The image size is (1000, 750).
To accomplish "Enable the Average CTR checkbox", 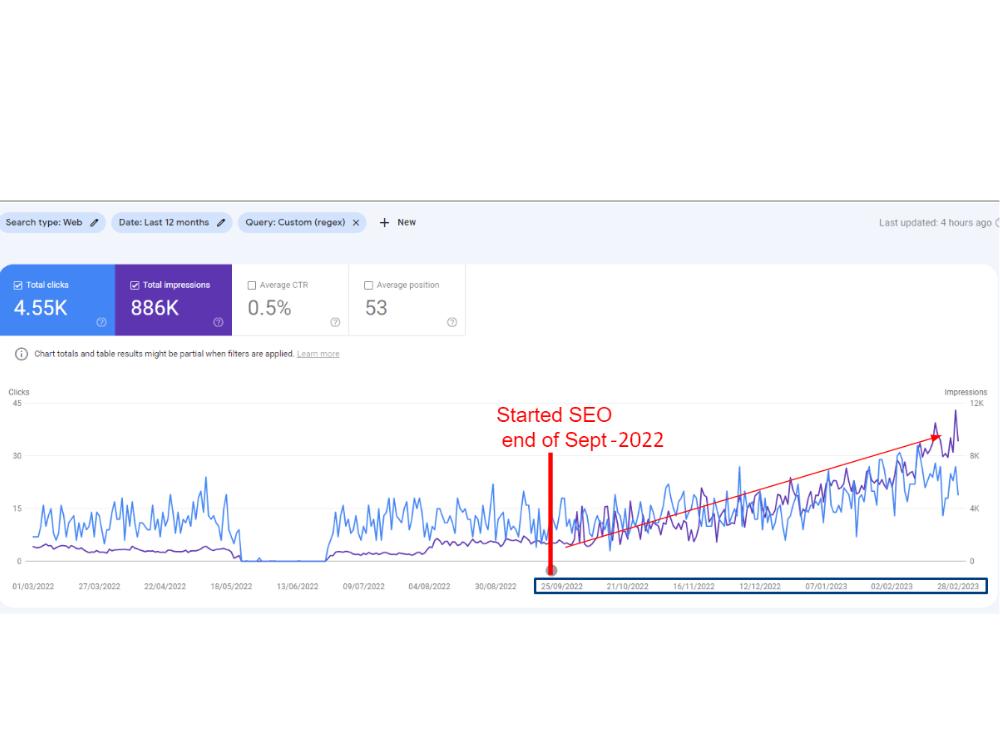I will (x=251, y=285).
